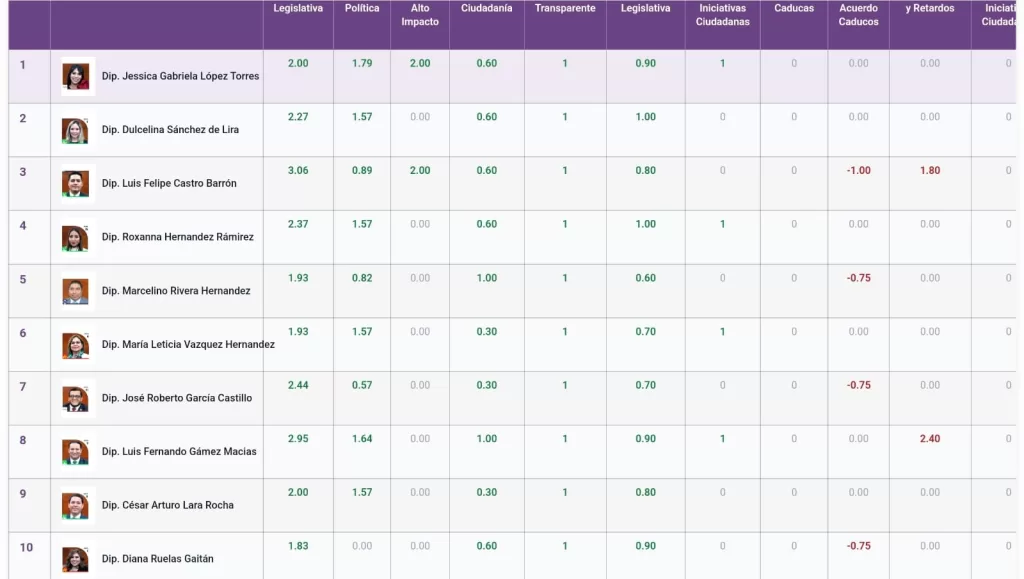Viewport: 1024px width, 579px height.
Task: Click Roxanna Hernandez Ramírez's profile picture
Action: click(75, 238)
